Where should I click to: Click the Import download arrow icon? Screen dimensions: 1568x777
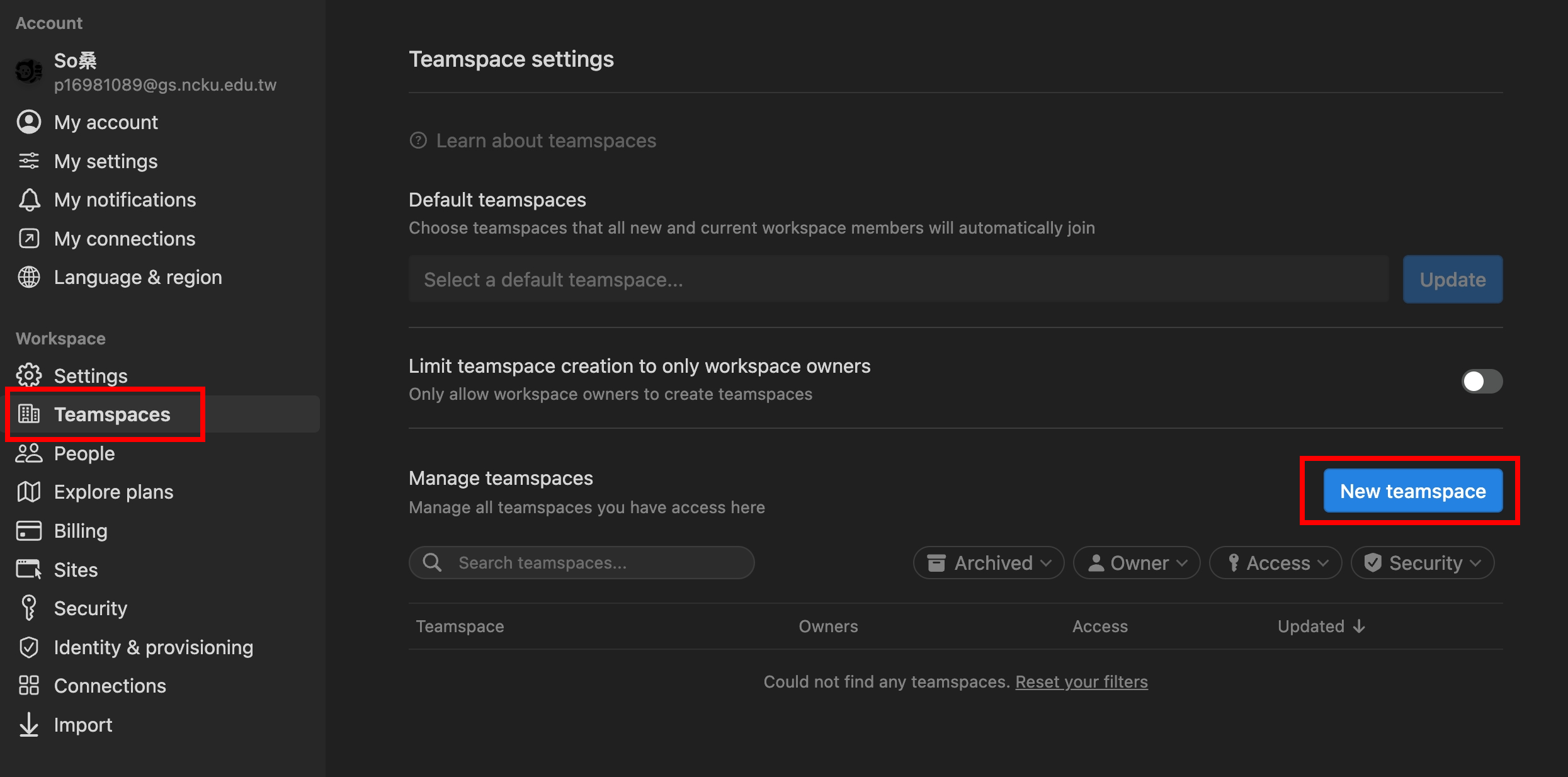(28, 725)
